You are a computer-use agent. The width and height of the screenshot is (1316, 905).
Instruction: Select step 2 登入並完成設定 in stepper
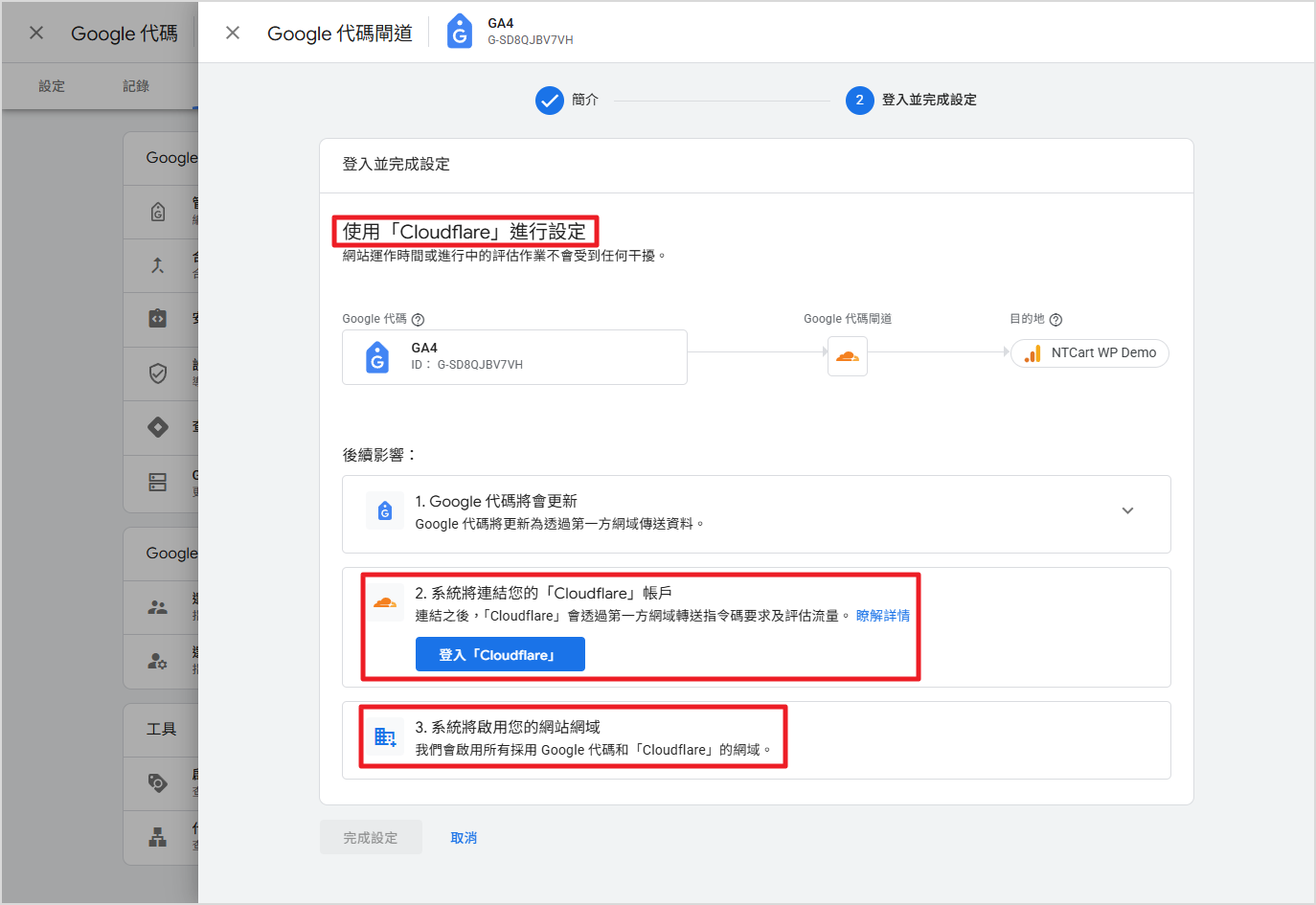pos(911,100)
